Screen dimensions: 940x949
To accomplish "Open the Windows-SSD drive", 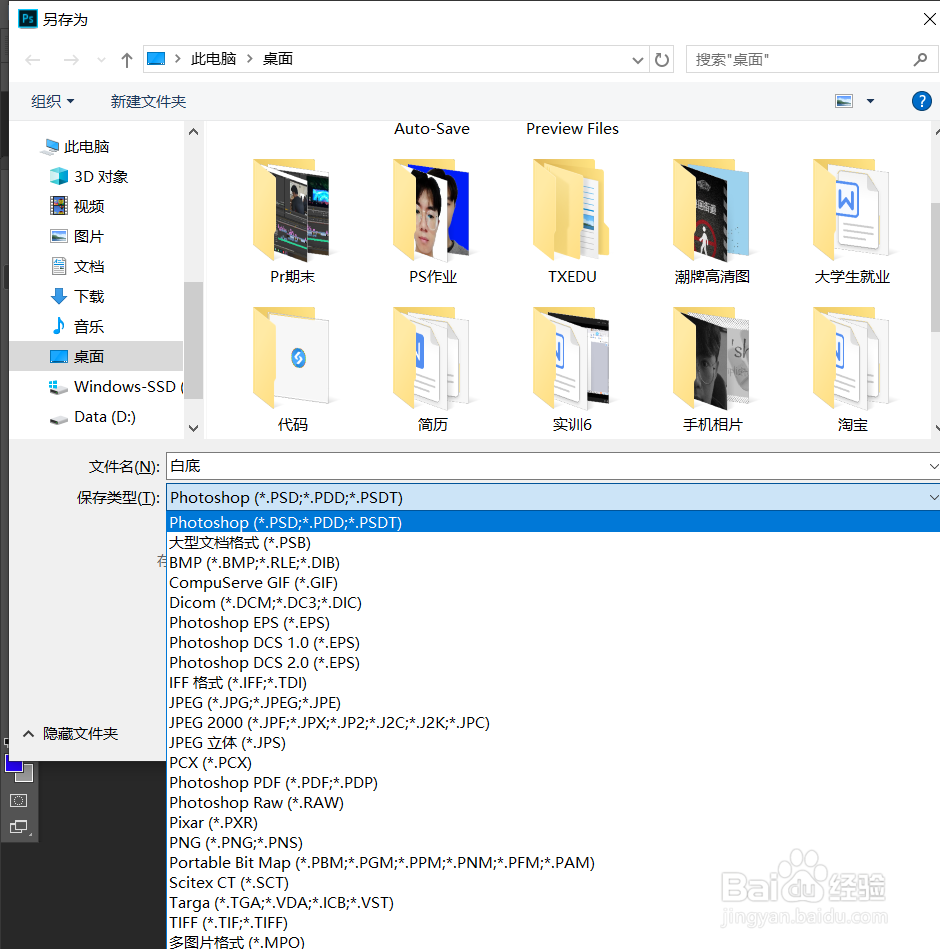I will pyautogui.click(x=115, y=387).
